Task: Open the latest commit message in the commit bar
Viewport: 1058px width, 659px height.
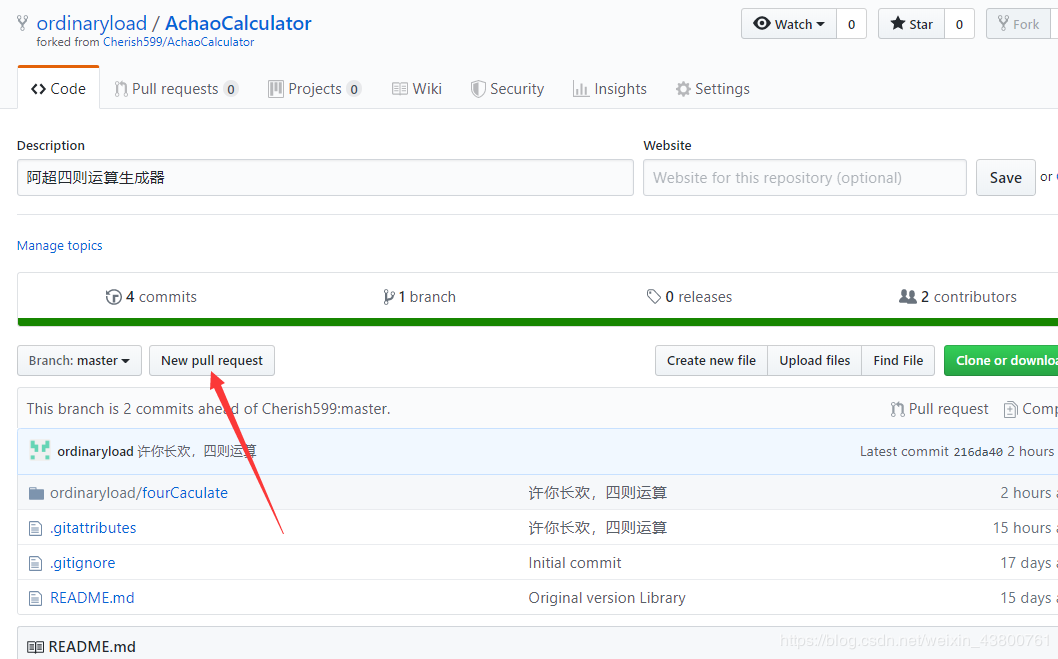Action: (197, 451)
